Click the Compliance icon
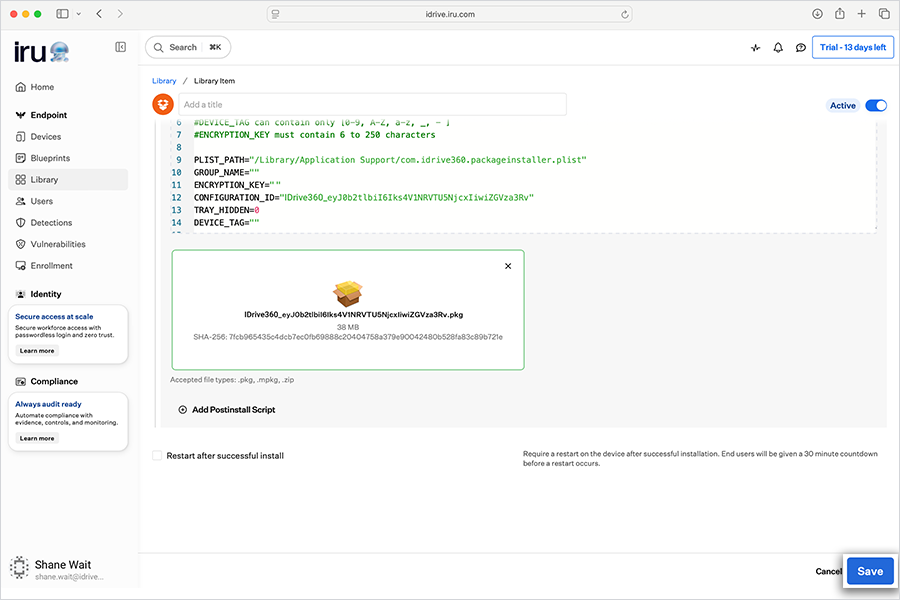 21,381
